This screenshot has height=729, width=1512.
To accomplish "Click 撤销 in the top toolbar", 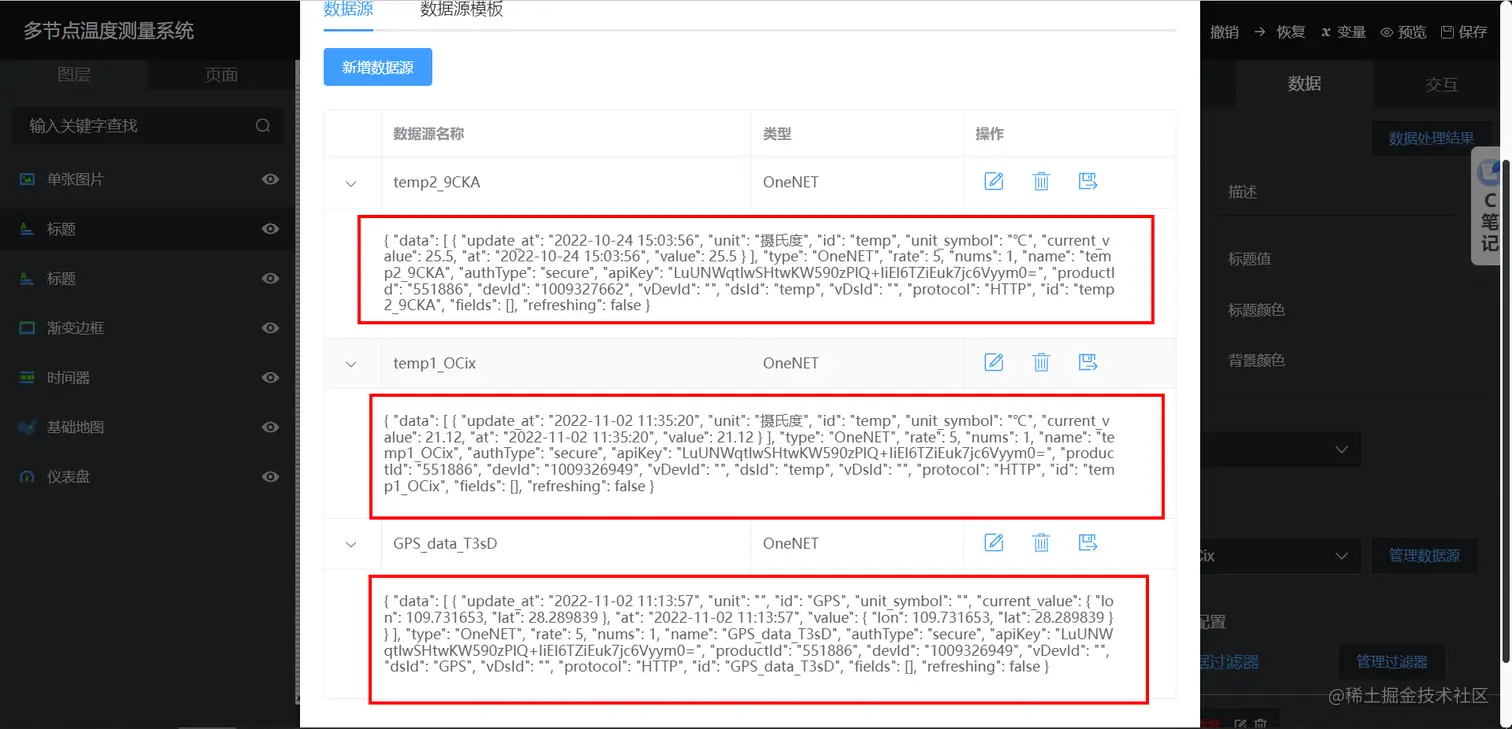I will tap(1224, 32).
